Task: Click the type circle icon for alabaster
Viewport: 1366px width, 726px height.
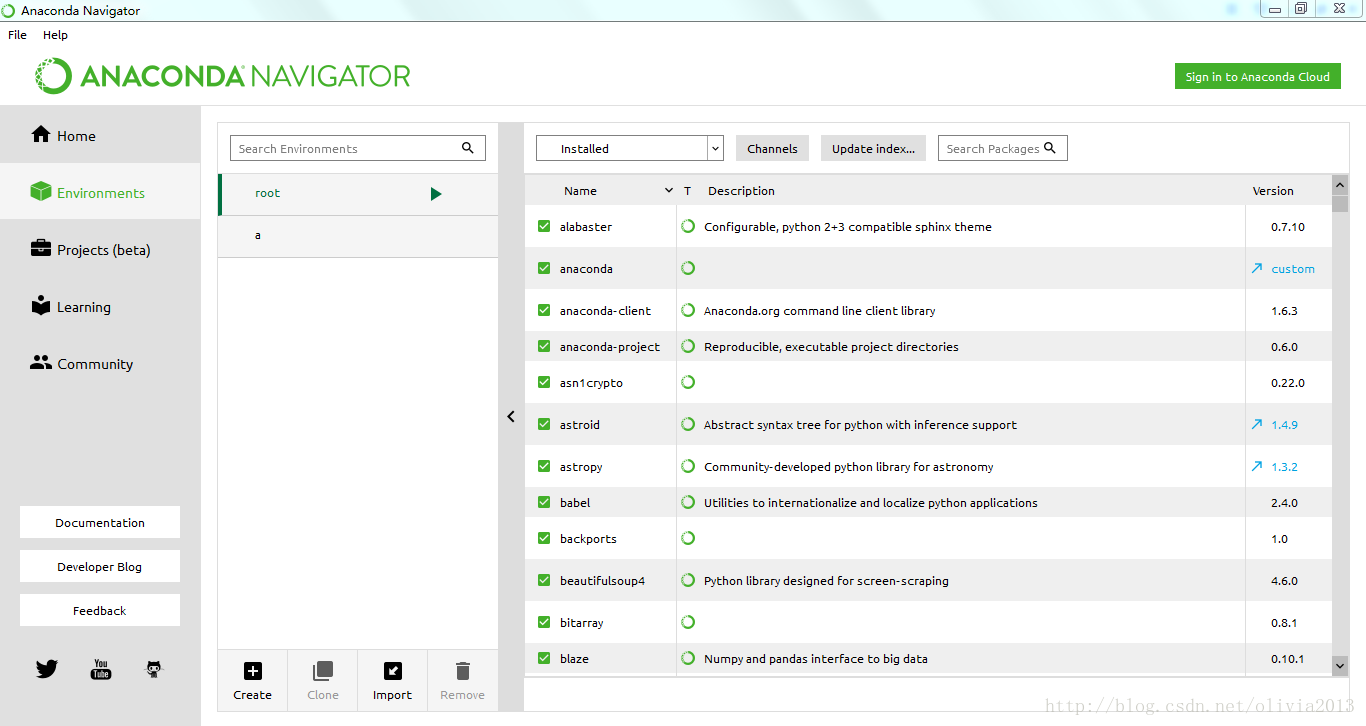Action: pos(688,226)
